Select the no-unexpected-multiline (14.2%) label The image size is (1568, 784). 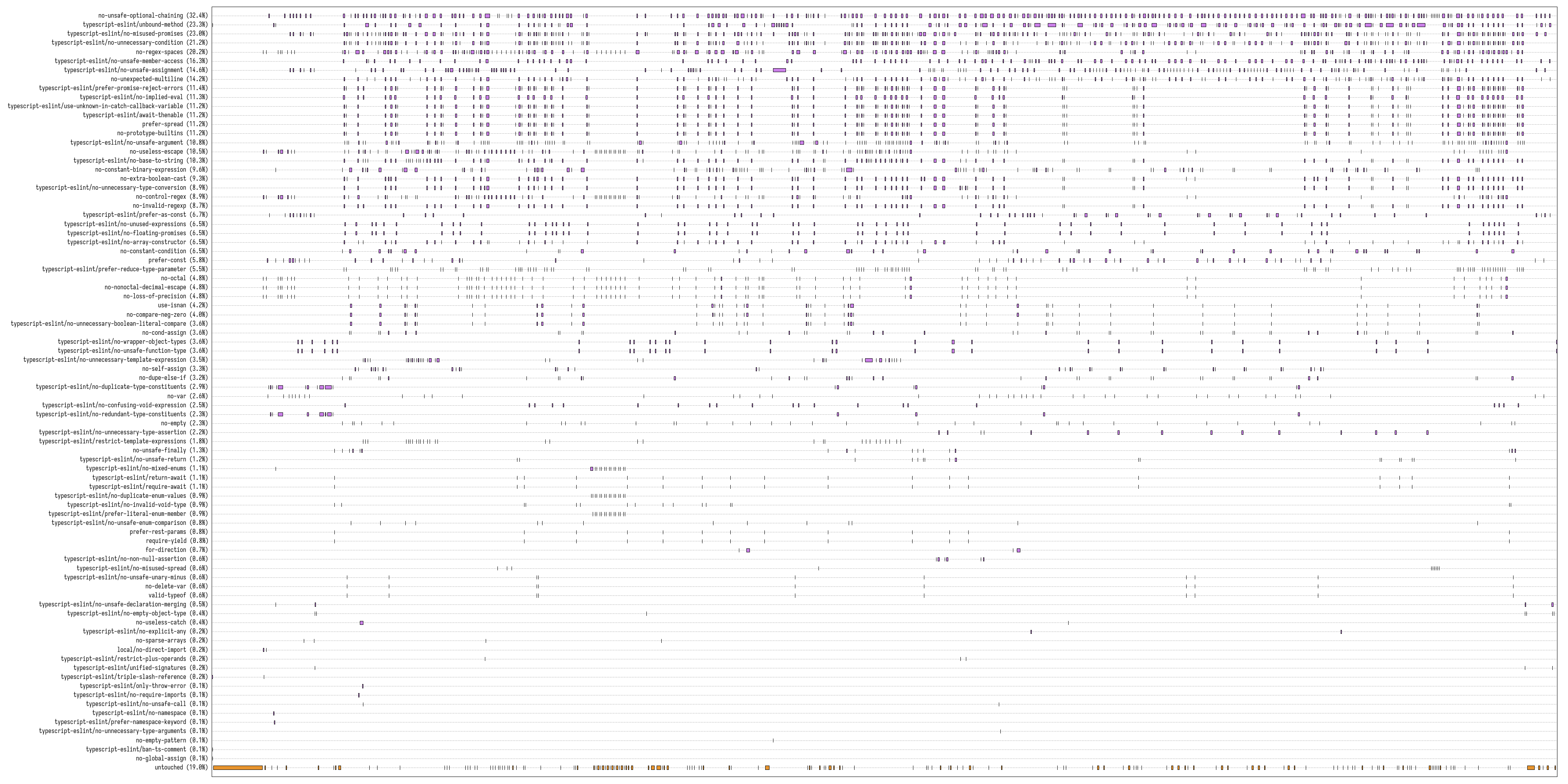pyautogui.click(x=159, y=79)
